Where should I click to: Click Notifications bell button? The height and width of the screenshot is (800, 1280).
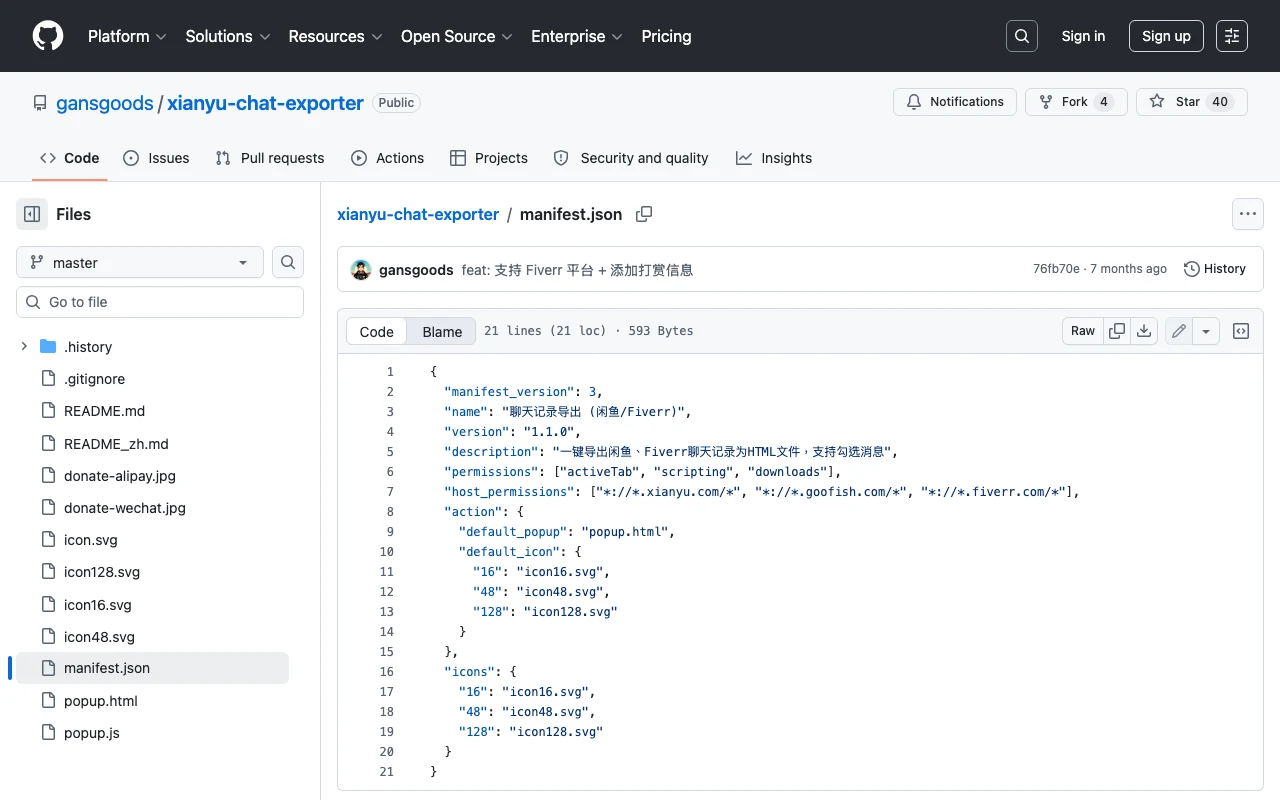955,102
